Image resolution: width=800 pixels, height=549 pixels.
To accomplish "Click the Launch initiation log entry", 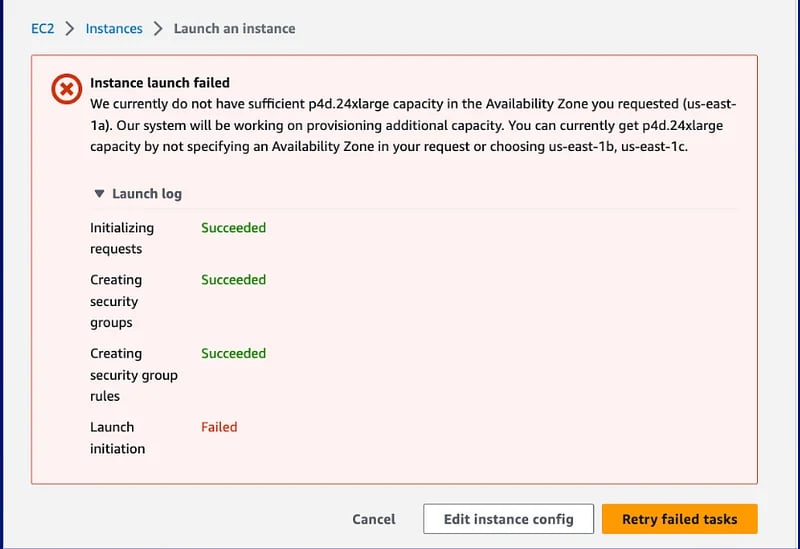I will pyautogui.click(x=117, y=438).
